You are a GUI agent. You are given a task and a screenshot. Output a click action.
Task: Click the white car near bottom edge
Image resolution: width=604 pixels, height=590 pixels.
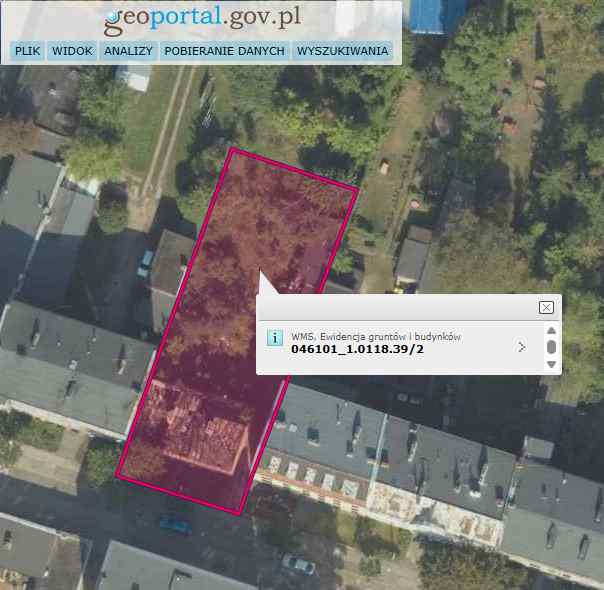click(x=298, y=565)
